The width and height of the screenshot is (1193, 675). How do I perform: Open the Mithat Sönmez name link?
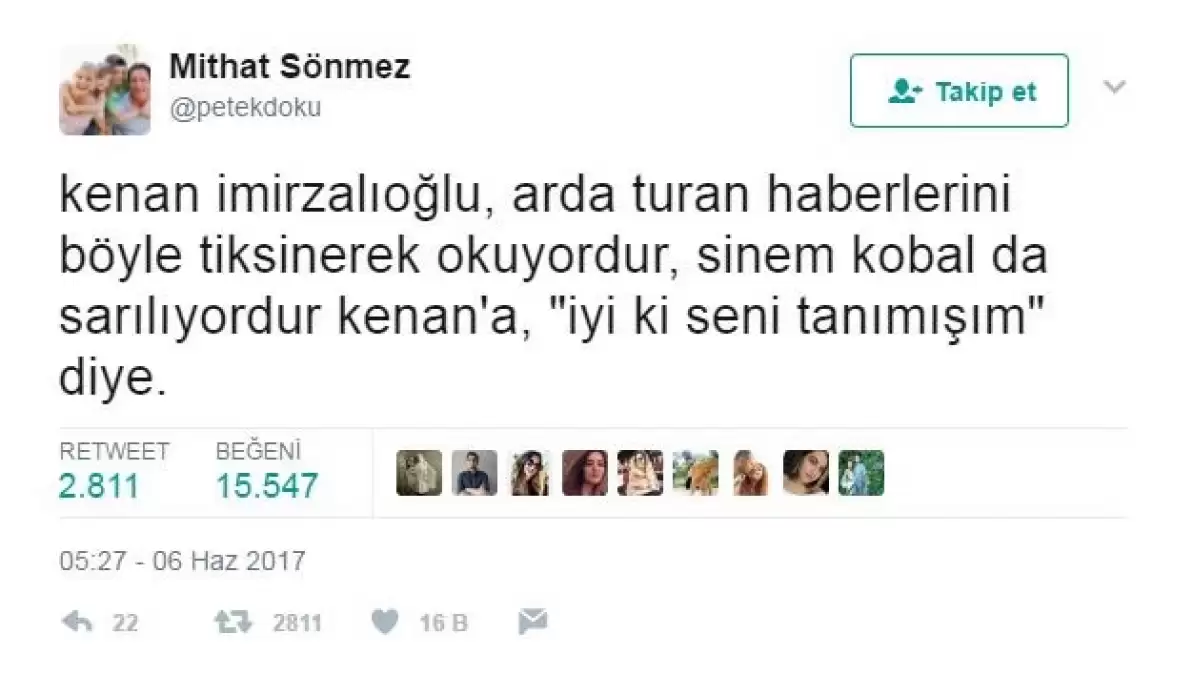coord(289,66)
